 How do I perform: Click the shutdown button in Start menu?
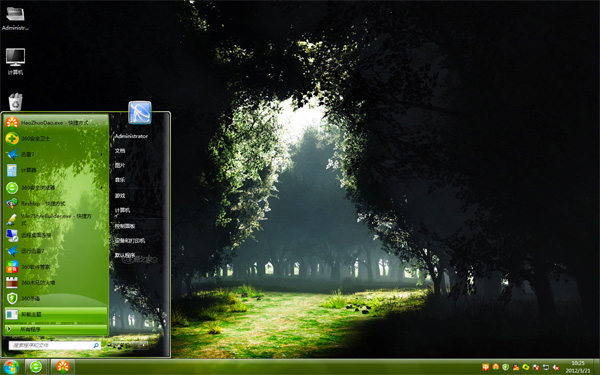tap(126, 345)
